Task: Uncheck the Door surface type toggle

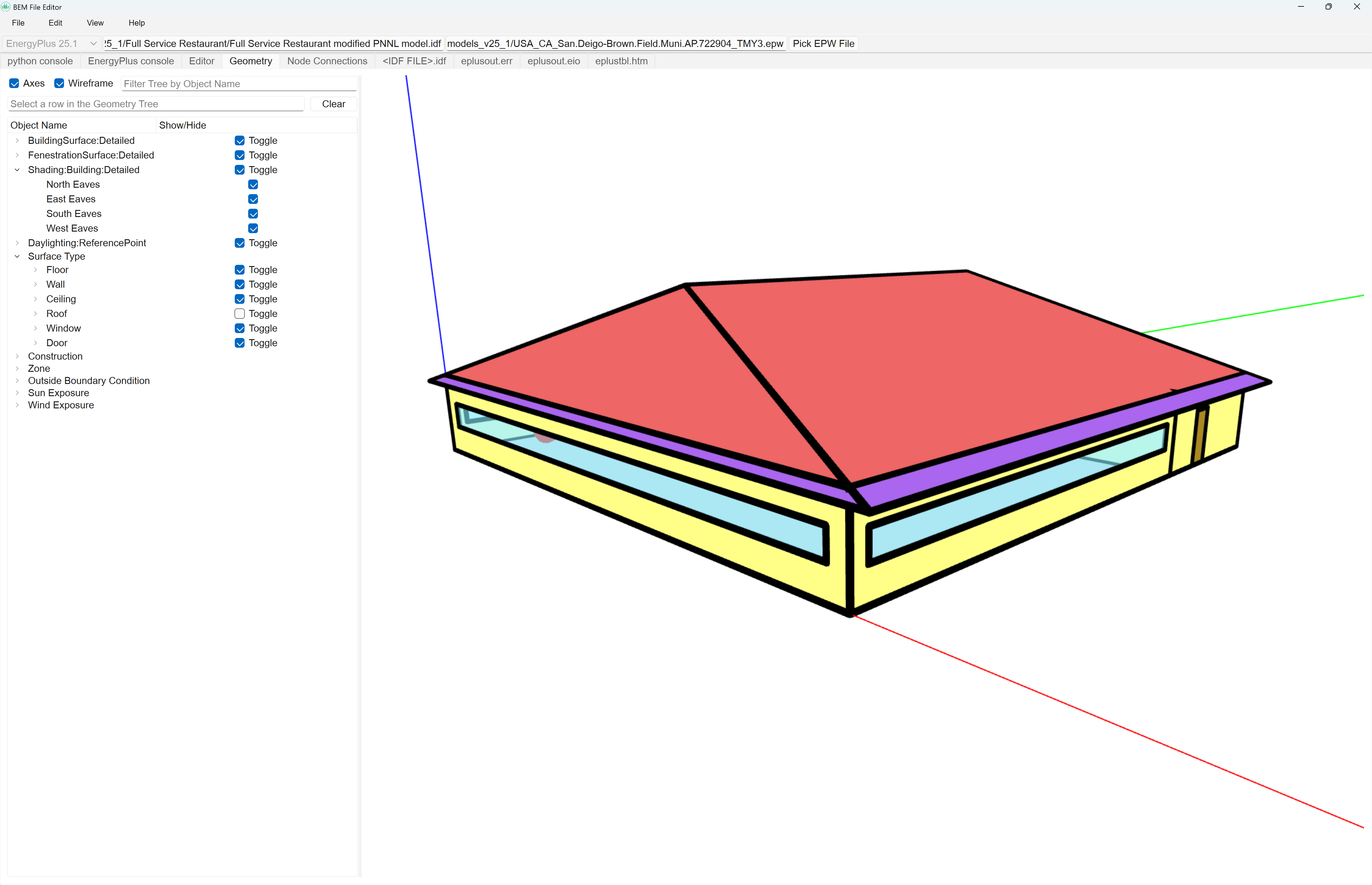Action: click(x=240, y=343)
